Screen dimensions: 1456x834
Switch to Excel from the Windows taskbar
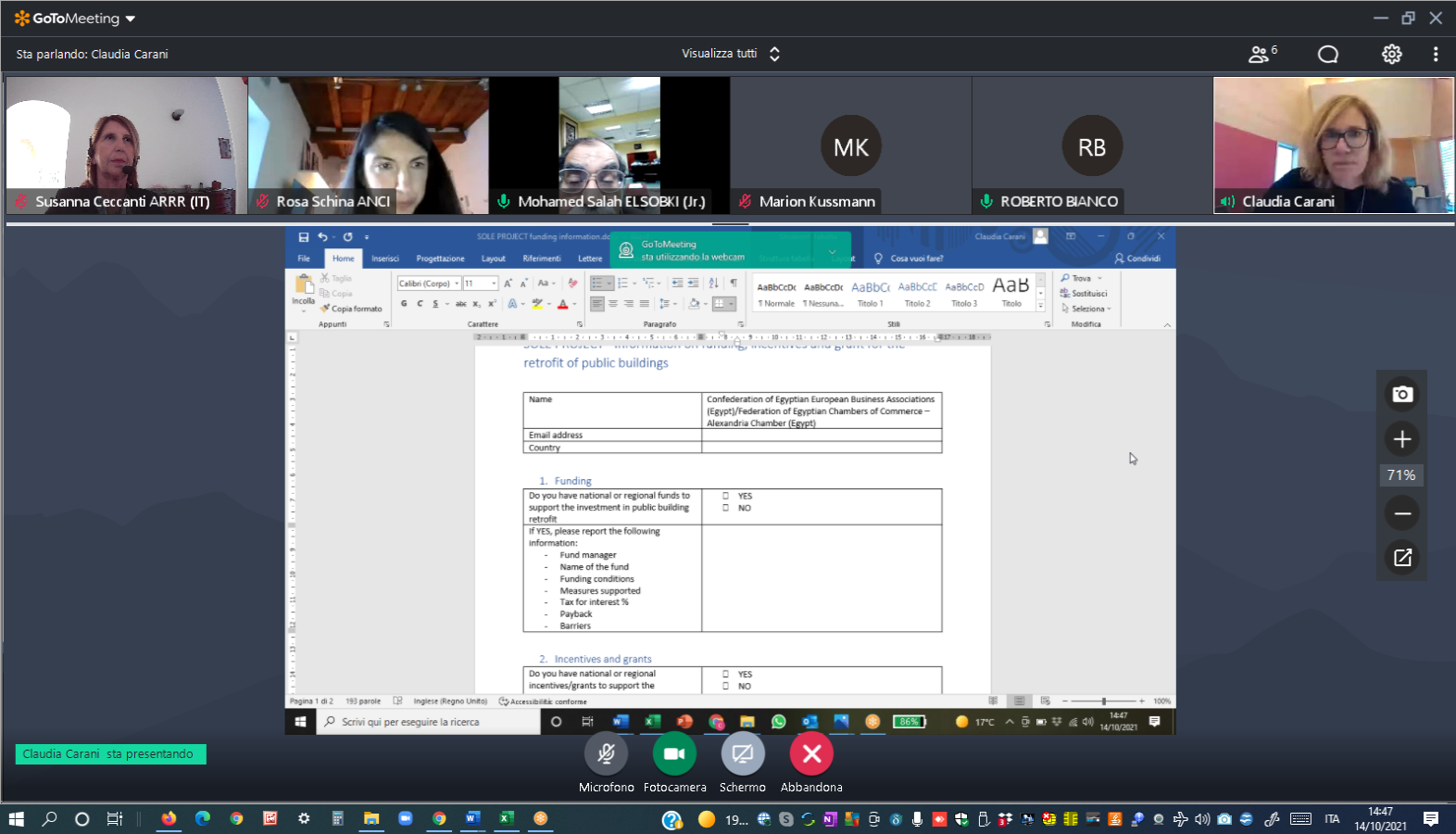(x=507, y=819)
